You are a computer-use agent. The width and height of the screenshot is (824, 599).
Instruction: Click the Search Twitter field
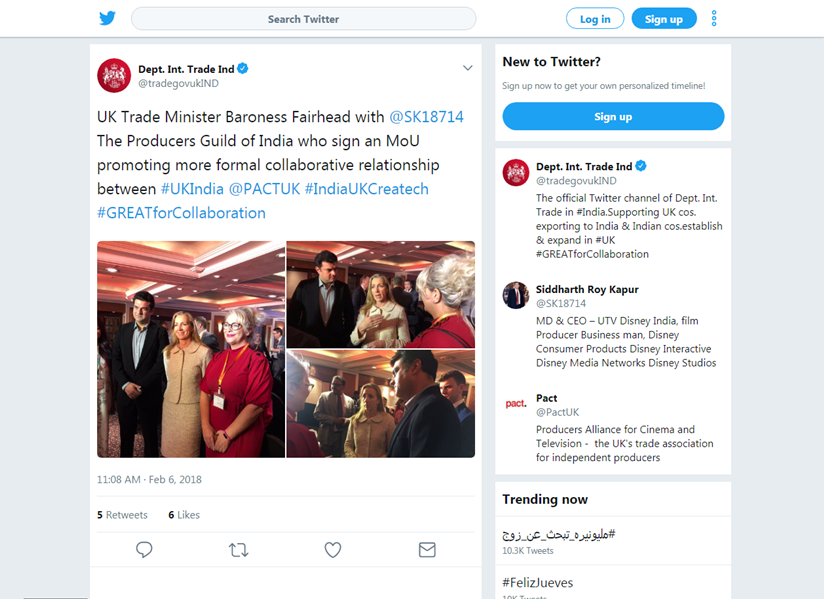[x=303, y=19]
